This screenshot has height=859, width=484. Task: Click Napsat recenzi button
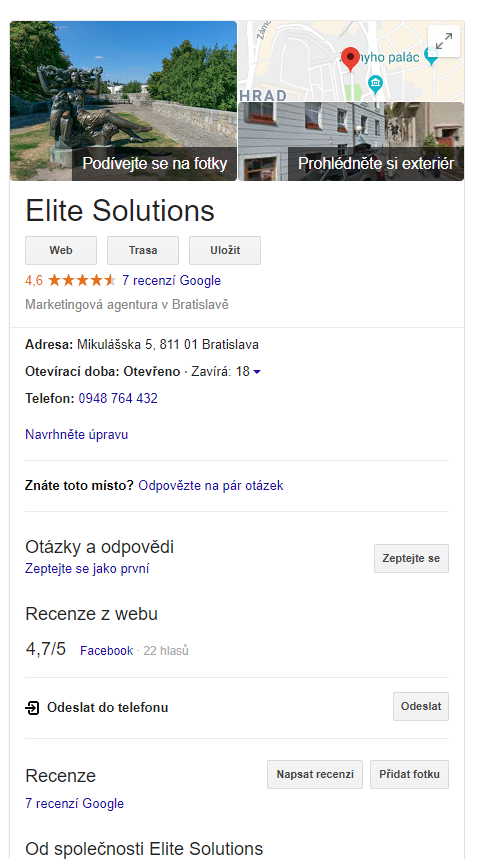coord(315,775)
